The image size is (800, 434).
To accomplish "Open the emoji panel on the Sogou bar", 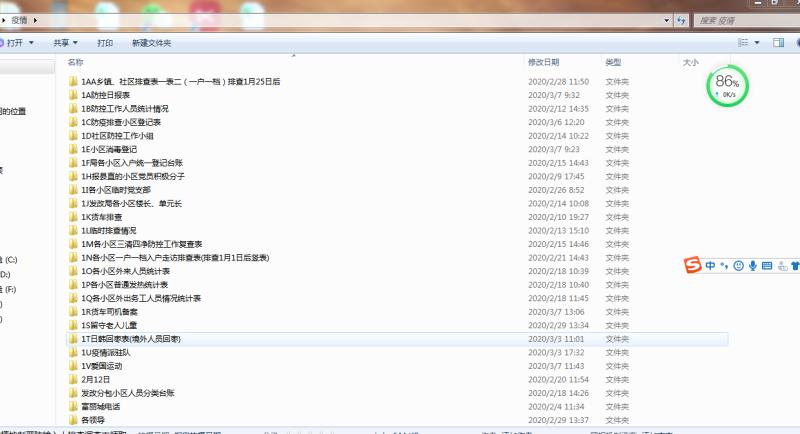I will [x=738, y=266].
